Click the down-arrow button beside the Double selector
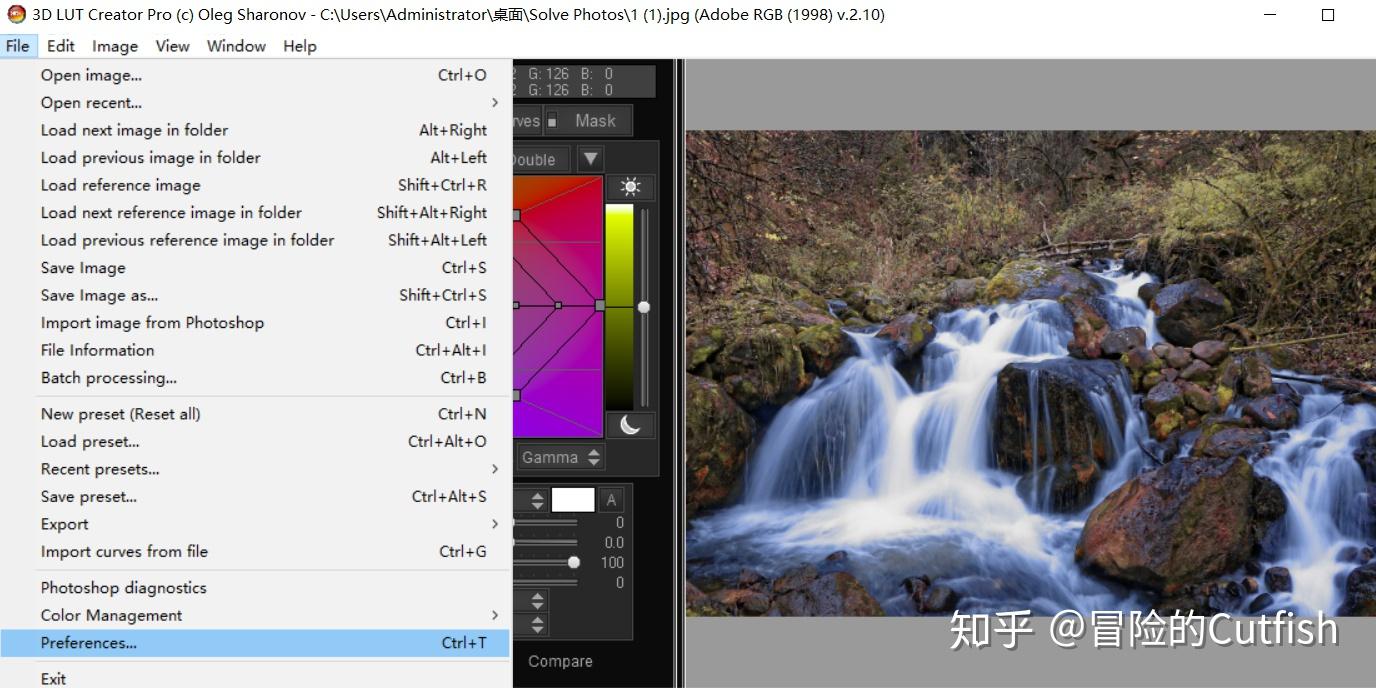Screen dimensions: 1376x688 click(x=590, y=158)
